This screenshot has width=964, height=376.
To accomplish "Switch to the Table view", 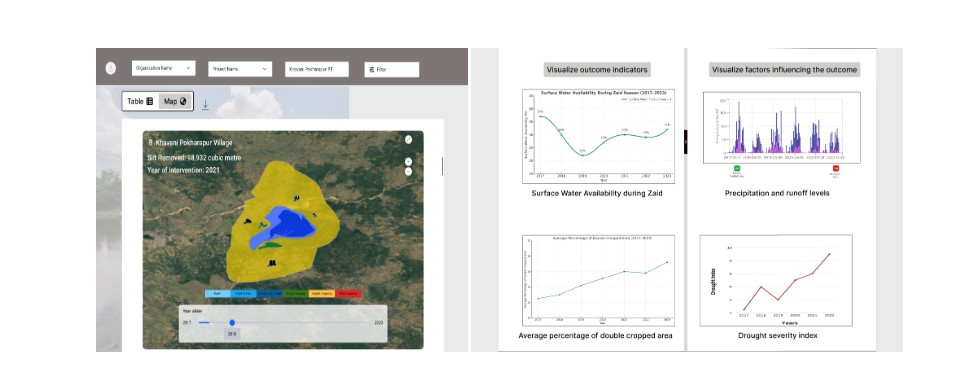I will tap(140, 101).
